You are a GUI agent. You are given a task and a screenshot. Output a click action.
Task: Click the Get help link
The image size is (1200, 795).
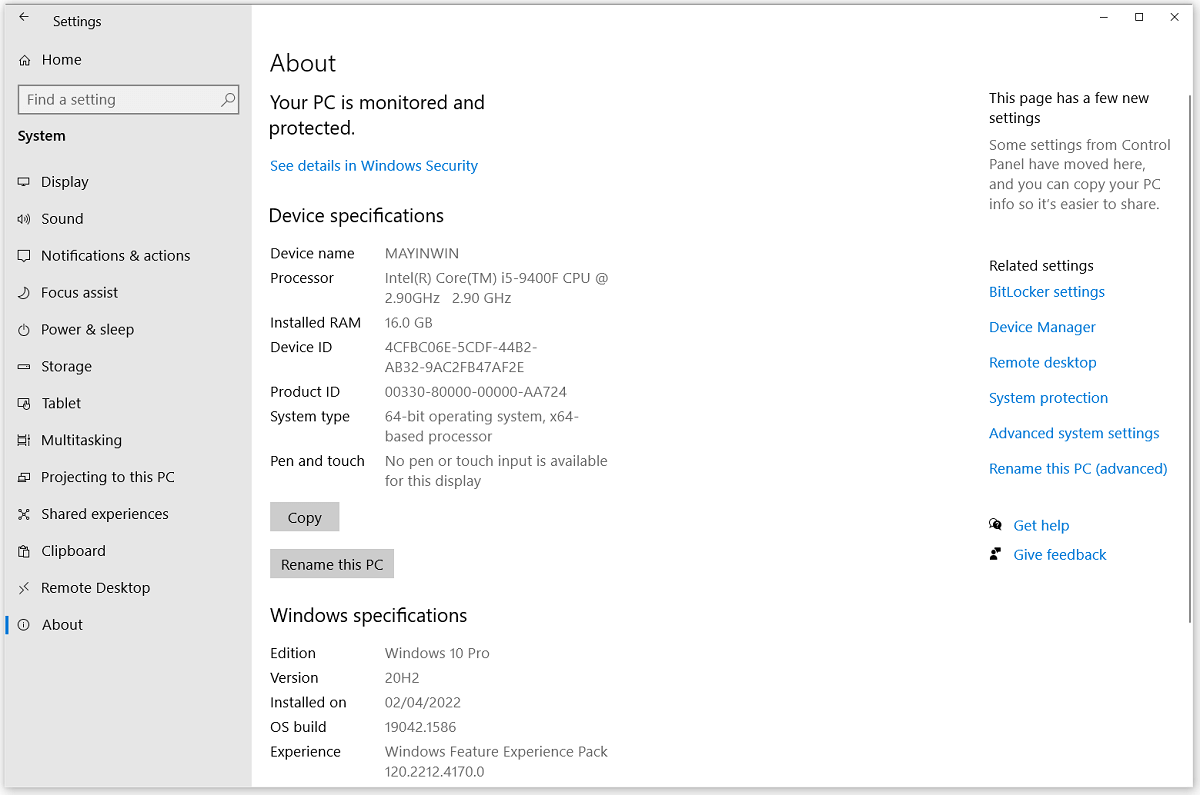coord(1041,526)
